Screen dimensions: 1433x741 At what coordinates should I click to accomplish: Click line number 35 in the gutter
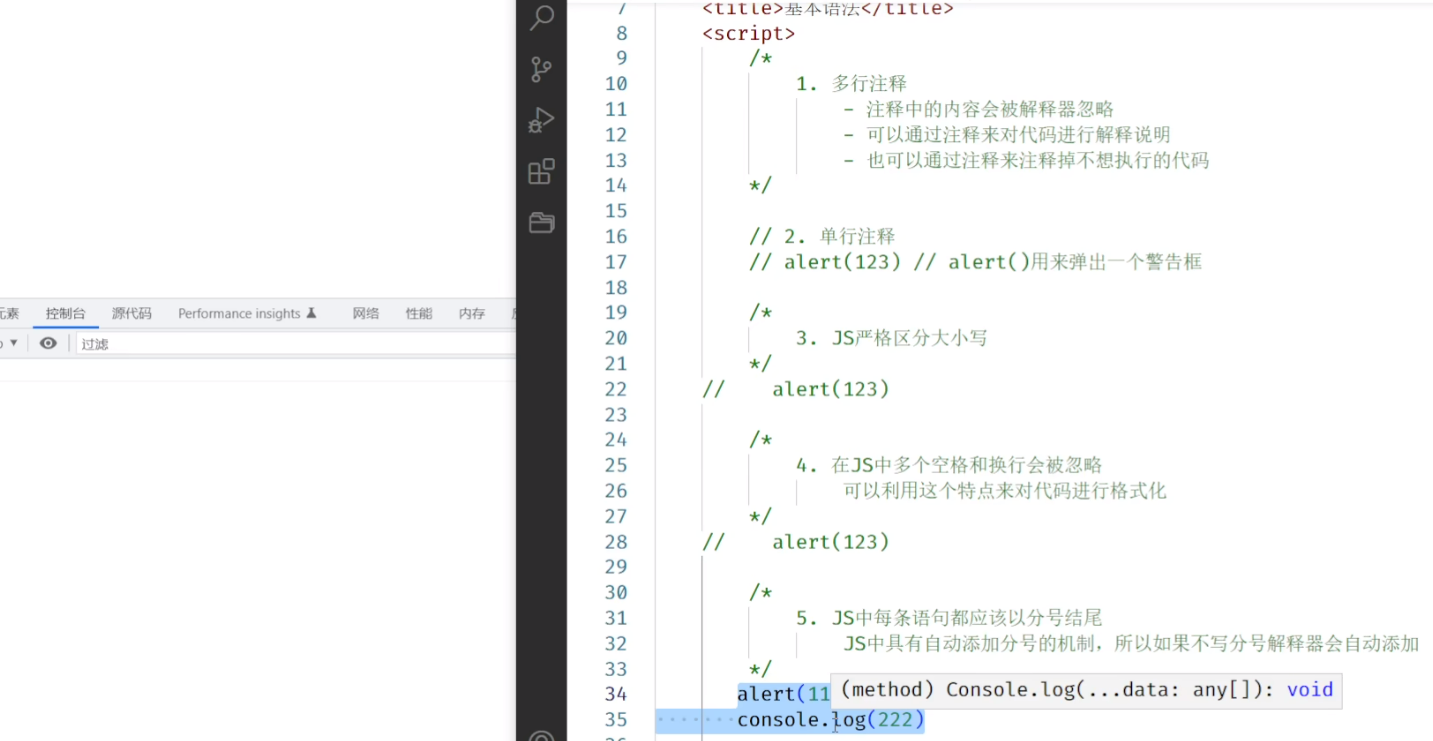click(616, 720)
